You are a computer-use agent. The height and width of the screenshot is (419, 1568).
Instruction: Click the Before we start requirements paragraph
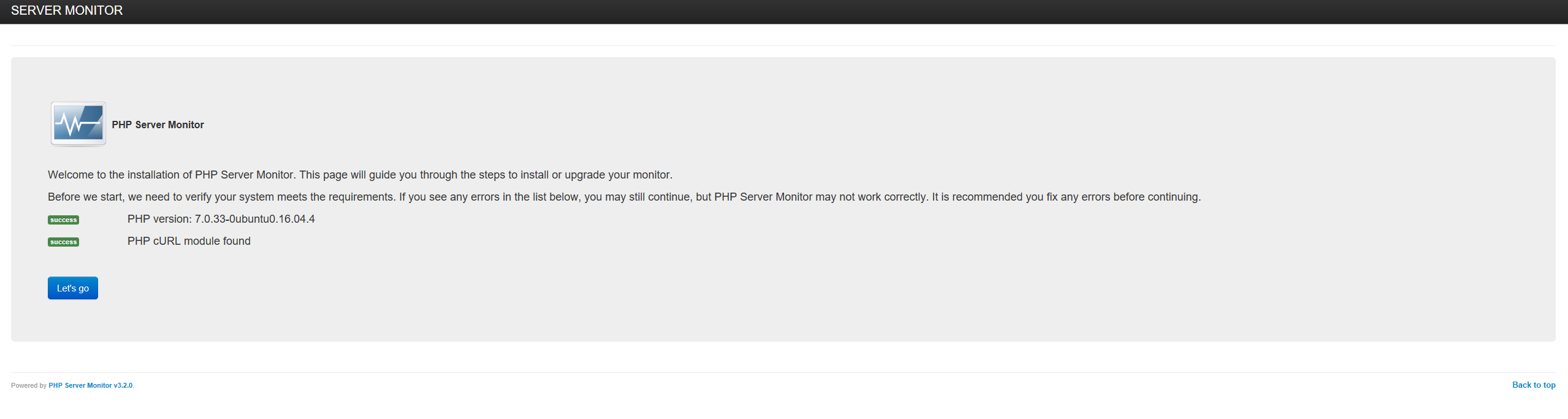click(624, 197)
